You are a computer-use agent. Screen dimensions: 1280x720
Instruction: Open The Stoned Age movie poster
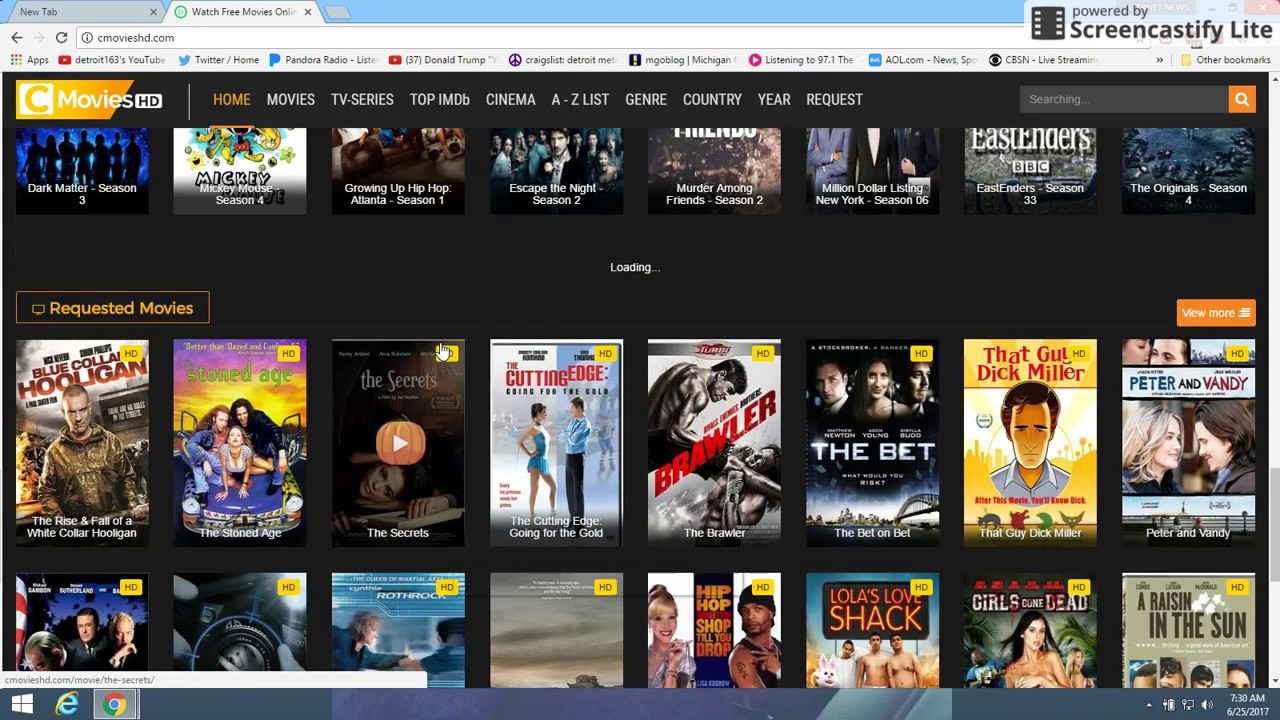pos(240,443)
